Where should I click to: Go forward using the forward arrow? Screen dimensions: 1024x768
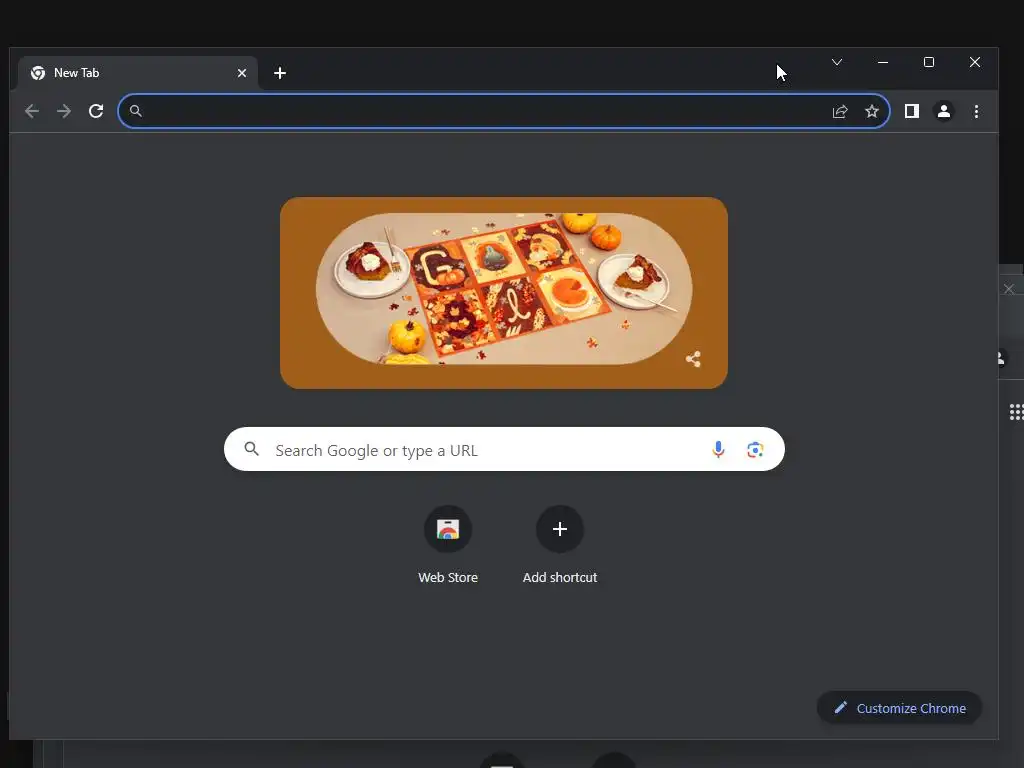click(63, 111)
